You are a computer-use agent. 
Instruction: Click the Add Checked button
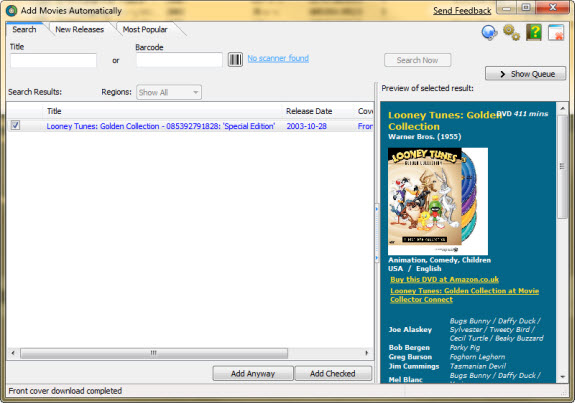333,373
